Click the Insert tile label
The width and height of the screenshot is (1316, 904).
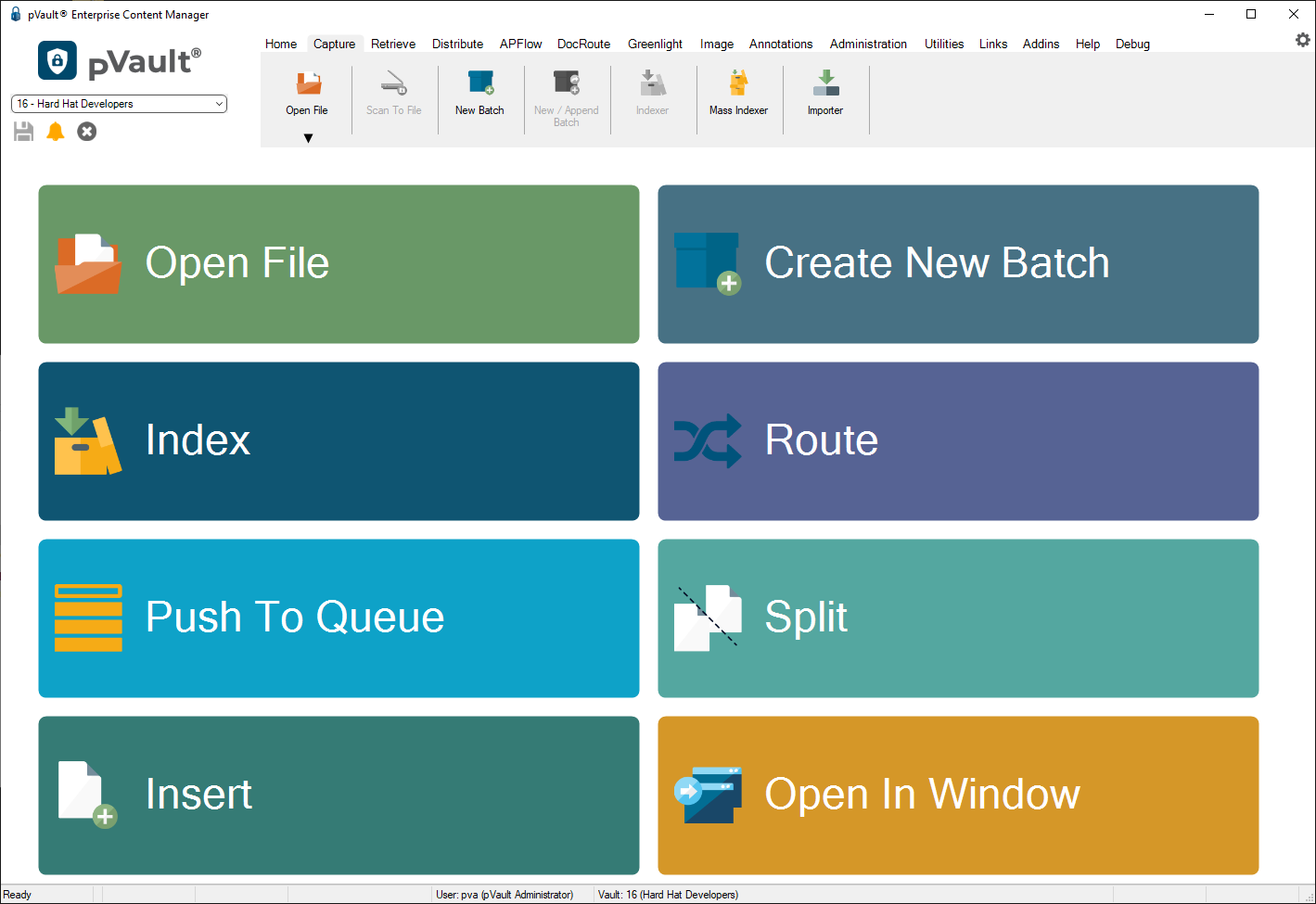[199, 795]
